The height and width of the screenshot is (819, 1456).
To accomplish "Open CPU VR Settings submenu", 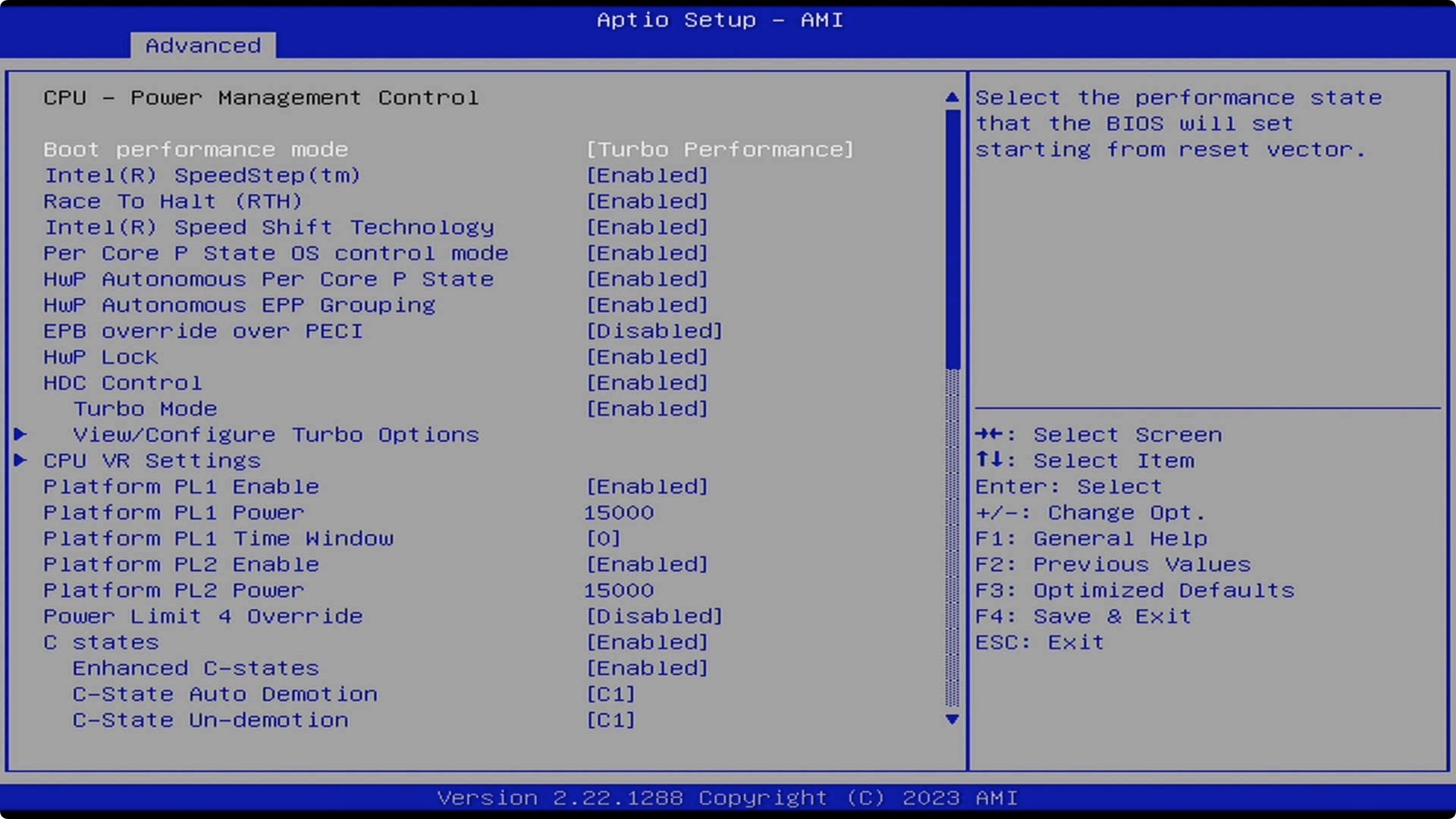I will point(152,460).
